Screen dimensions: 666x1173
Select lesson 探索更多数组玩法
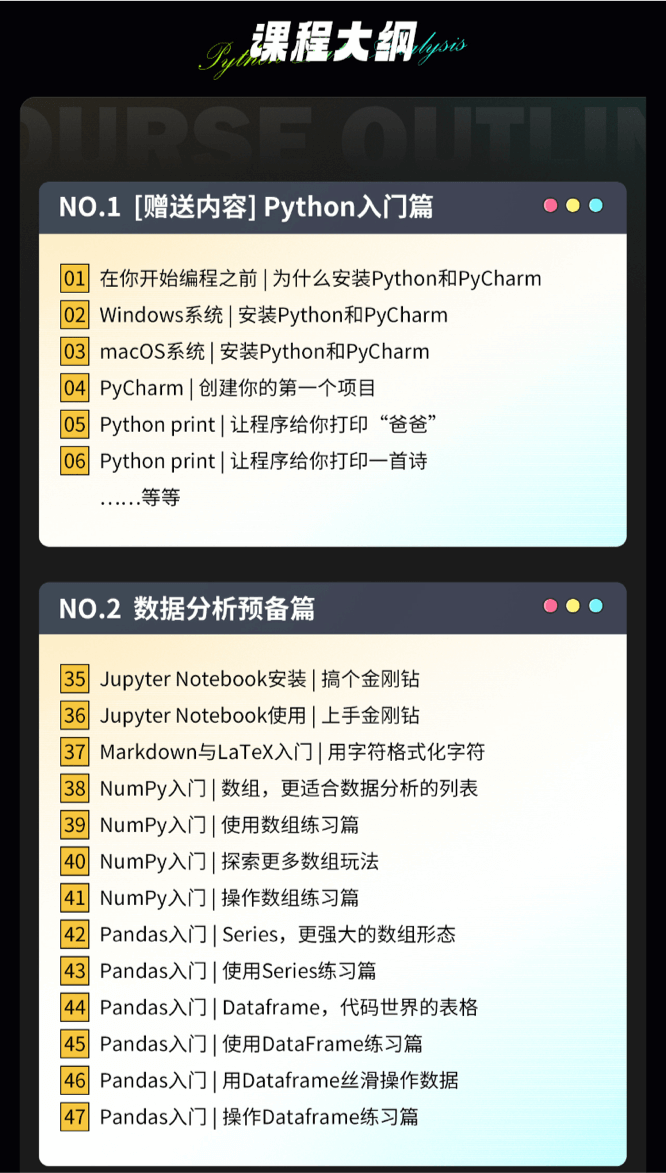pos(239,862)
